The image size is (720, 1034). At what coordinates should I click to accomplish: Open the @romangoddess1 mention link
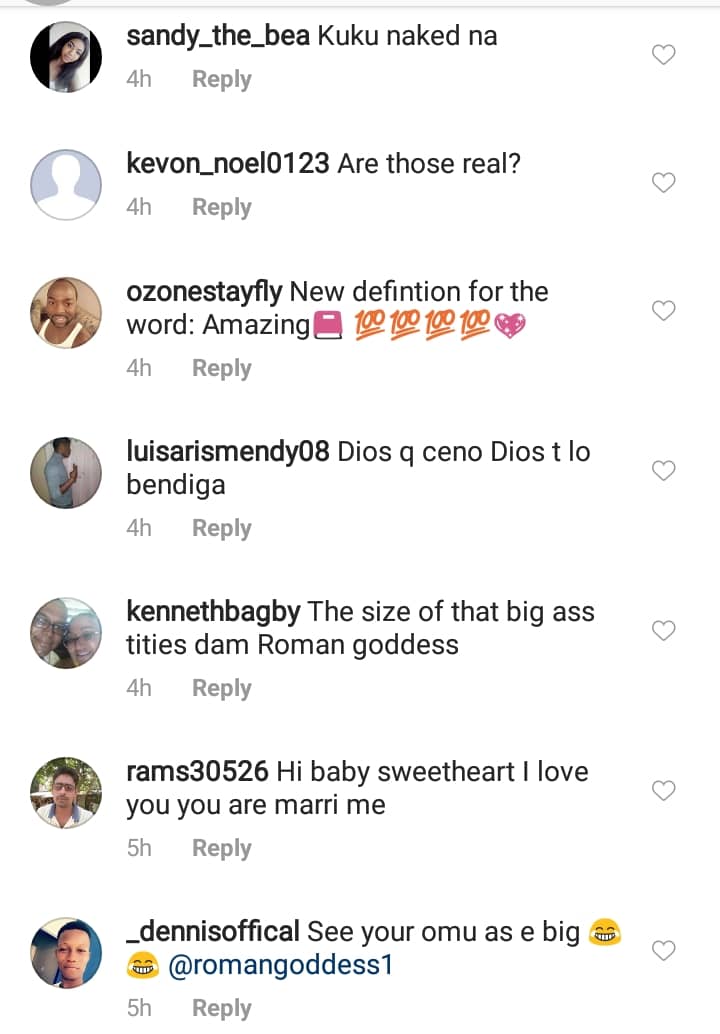tap(281, 966)
